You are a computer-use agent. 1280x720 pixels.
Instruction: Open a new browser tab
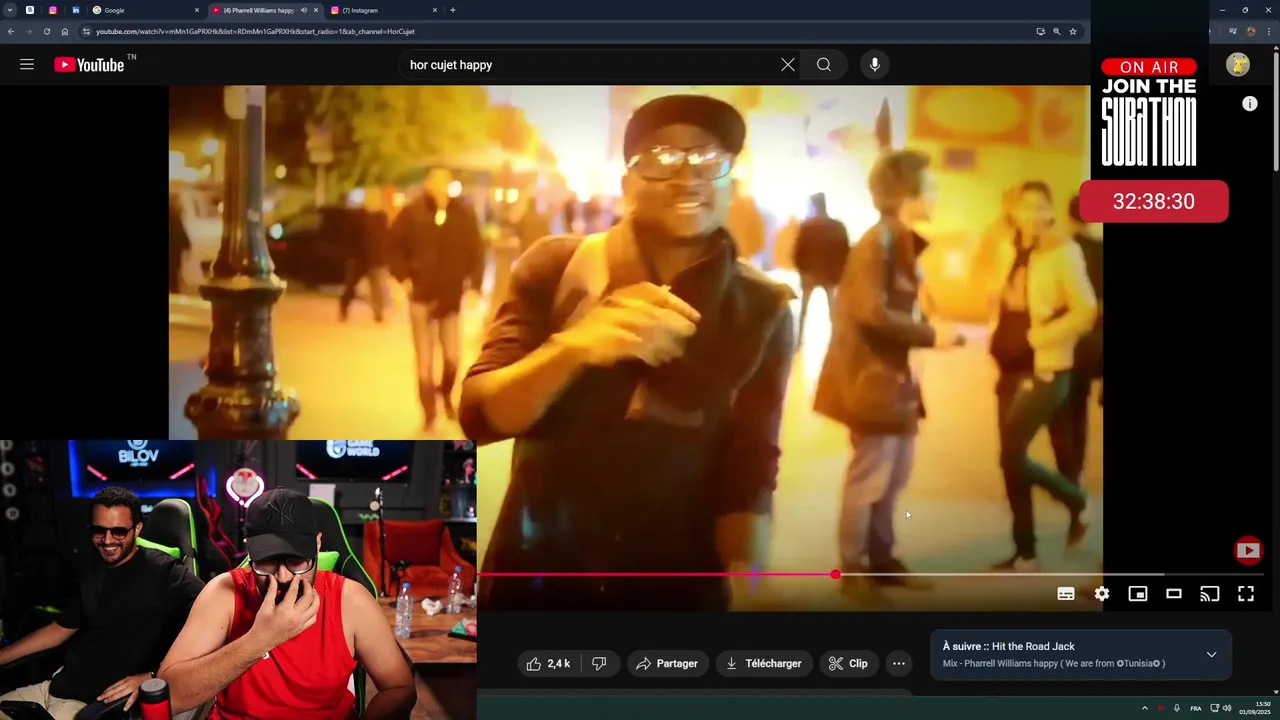(x=453, y=10)
